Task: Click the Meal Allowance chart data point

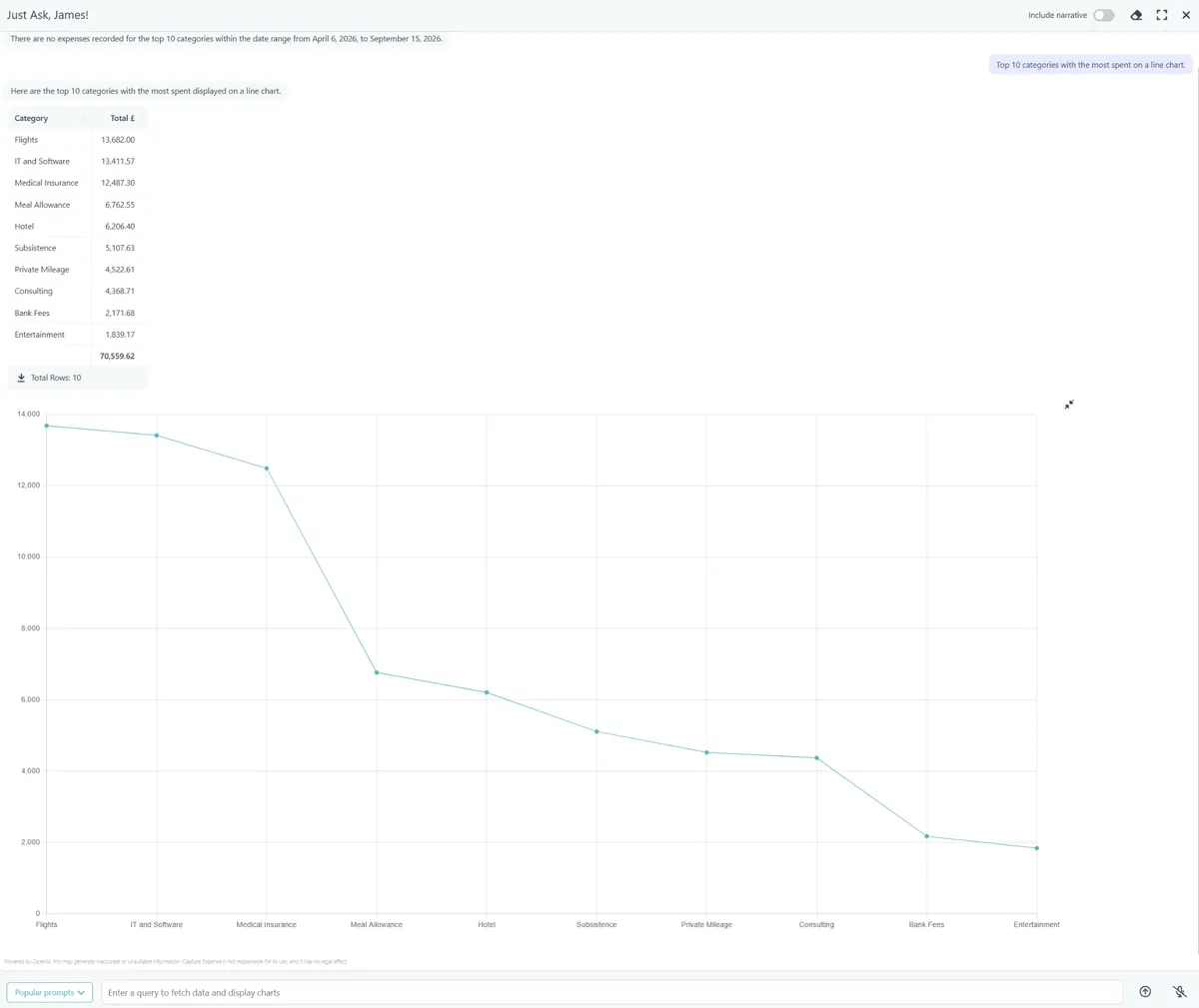Action: click(x=377, y=672)
